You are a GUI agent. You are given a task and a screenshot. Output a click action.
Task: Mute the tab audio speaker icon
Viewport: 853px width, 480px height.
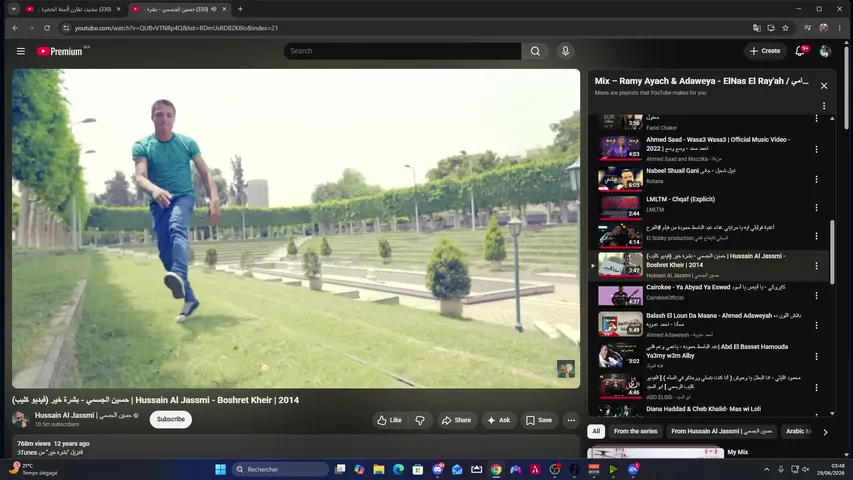214,9
